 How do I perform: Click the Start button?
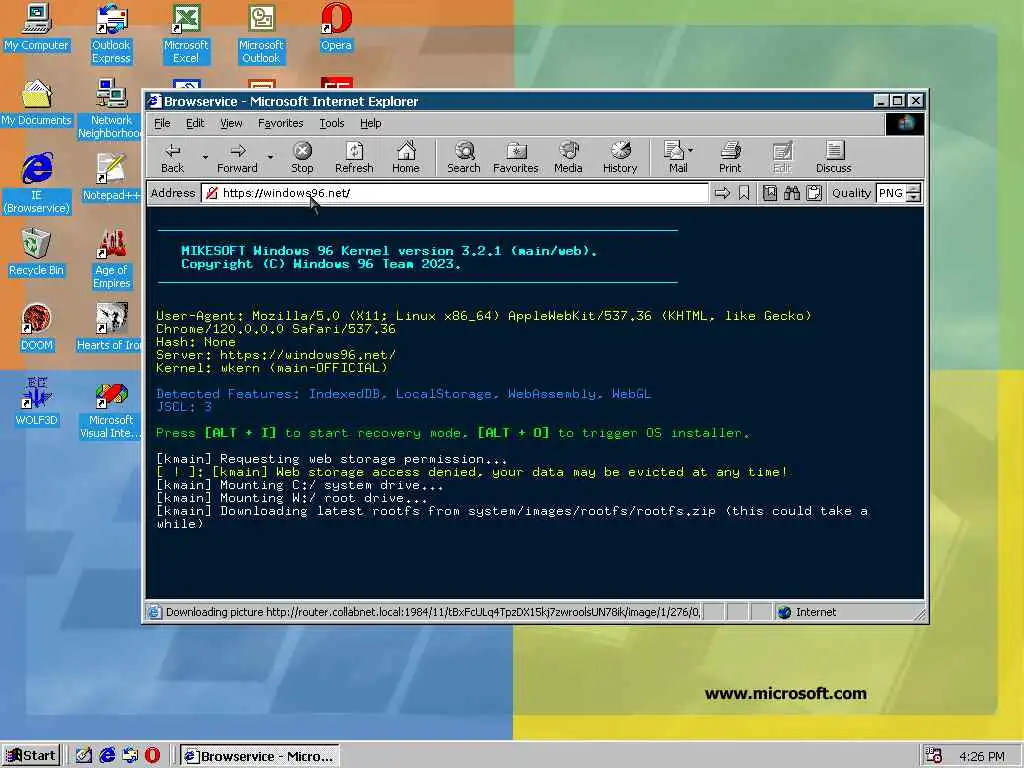click(x=31, y=756)
